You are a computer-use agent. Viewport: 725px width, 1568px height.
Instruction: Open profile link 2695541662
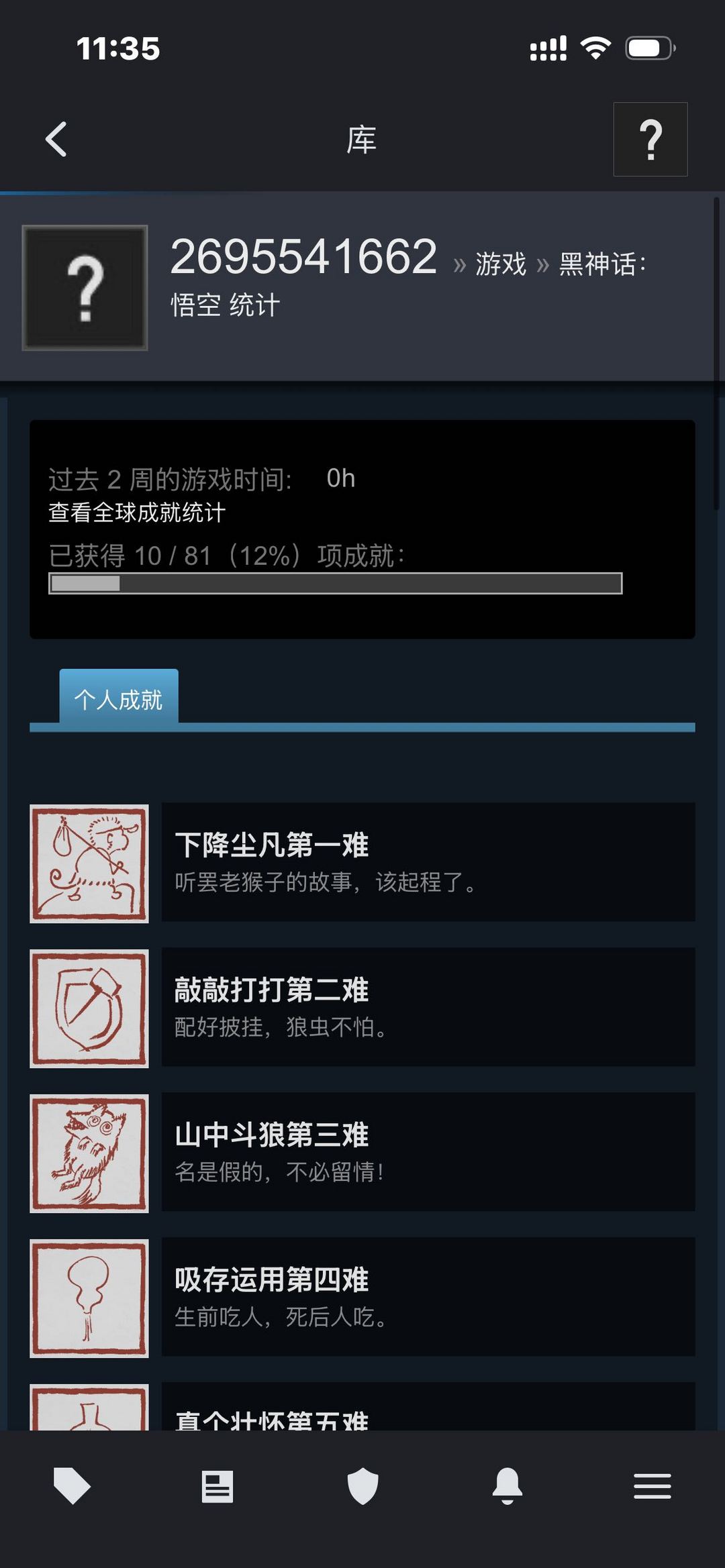coord(303,257)
